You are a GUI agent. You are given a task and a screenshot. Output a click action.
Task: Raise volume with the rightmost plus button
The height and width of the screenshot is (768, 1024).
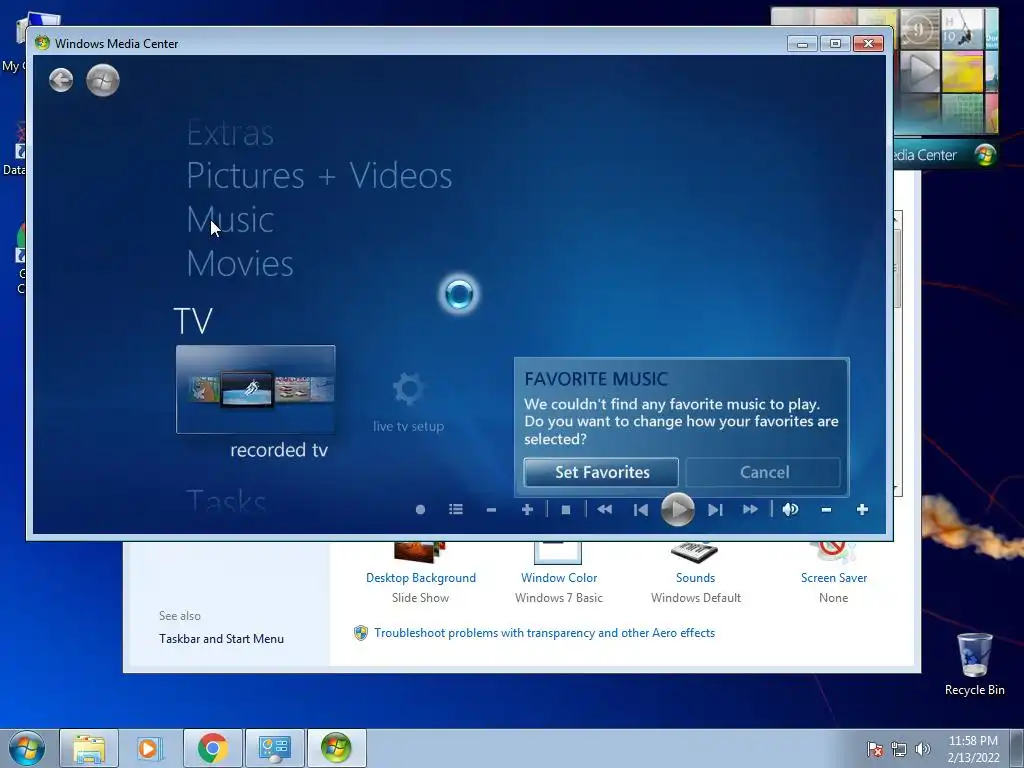coord(862,509)
